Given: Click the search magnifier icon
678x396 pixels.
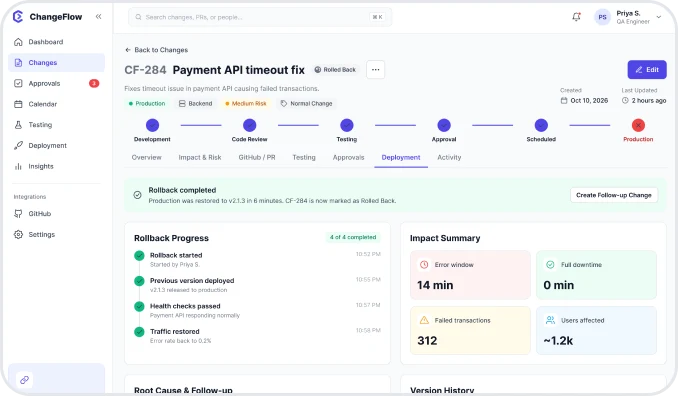Looking at the screenshot, I should (x=138, y=17).
